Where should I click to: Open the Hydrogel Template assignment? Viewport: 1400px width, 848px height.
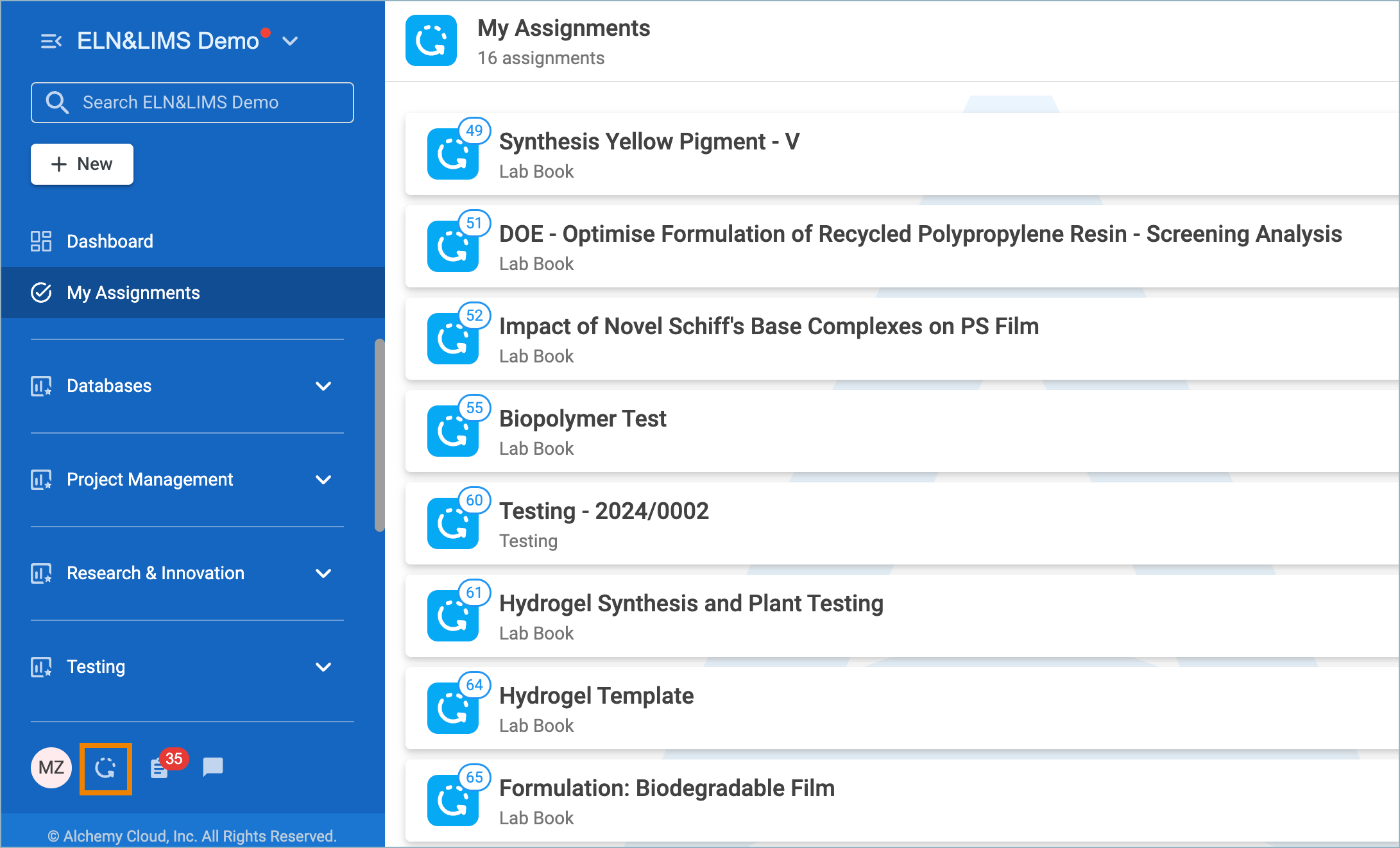[x=903, y=709]
